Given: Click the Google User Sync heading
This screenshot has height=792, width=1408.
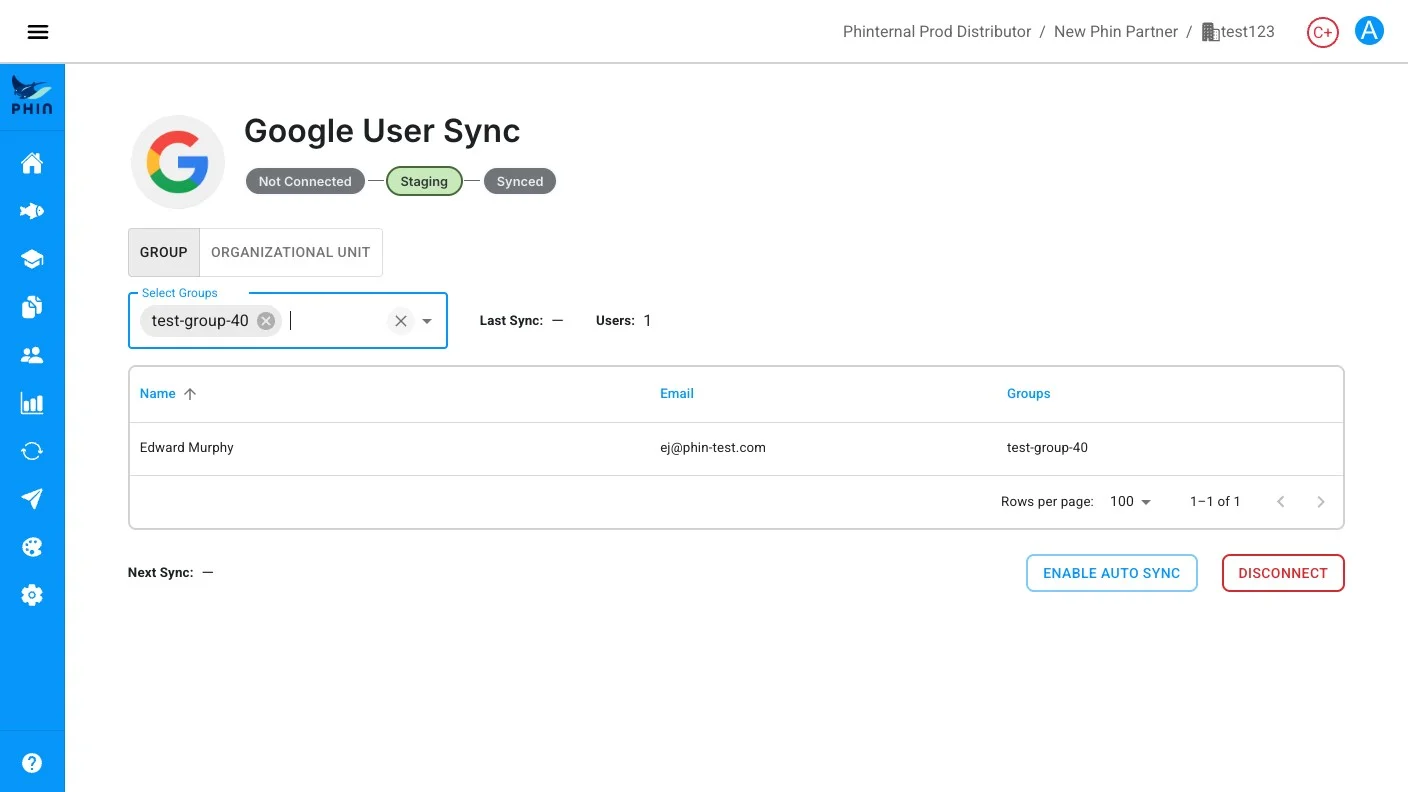Looking at the screenshot, I should (x=382, y=131).
